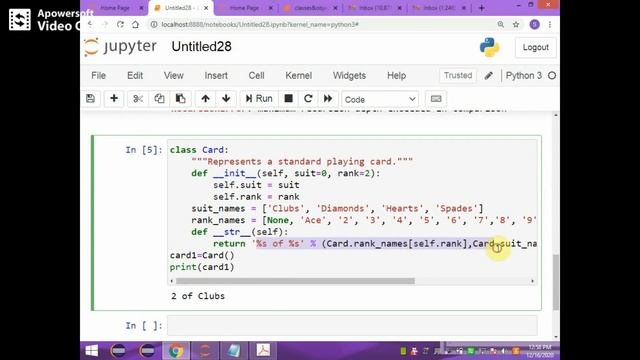This screenshot has width=640, height=360.
Task: Restart the kernel icon
Action: tap(308, 99)
